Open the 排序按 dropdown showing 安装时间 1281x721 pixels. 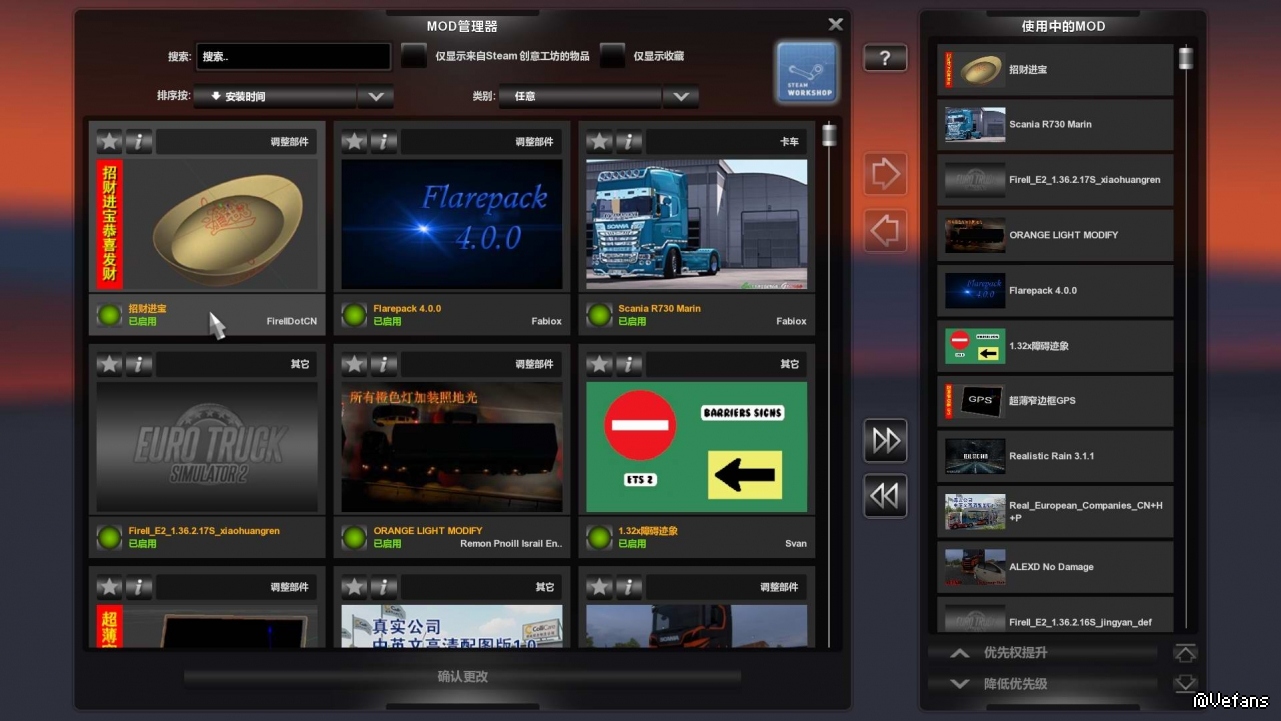275,96
